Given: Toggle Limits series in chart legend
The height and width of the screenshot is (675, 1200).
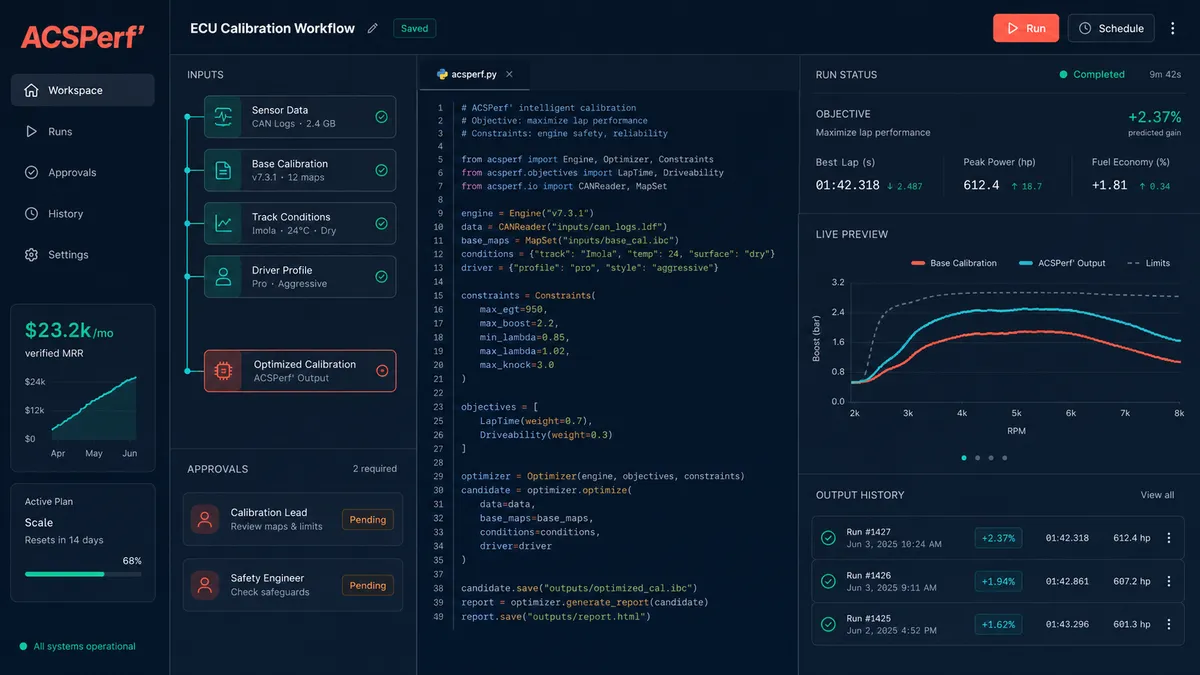Looking at the screenshot, I should tap(1148, 263).
